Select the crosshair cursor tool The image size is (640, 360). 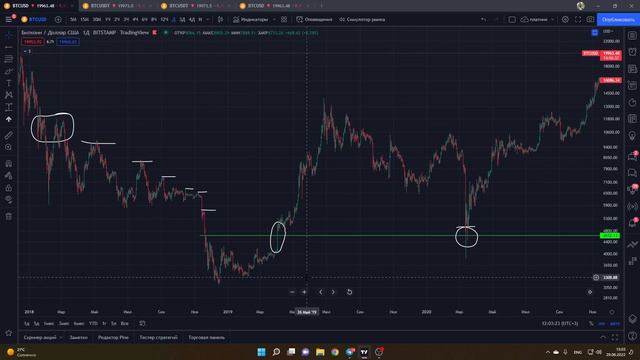(9, 35)
